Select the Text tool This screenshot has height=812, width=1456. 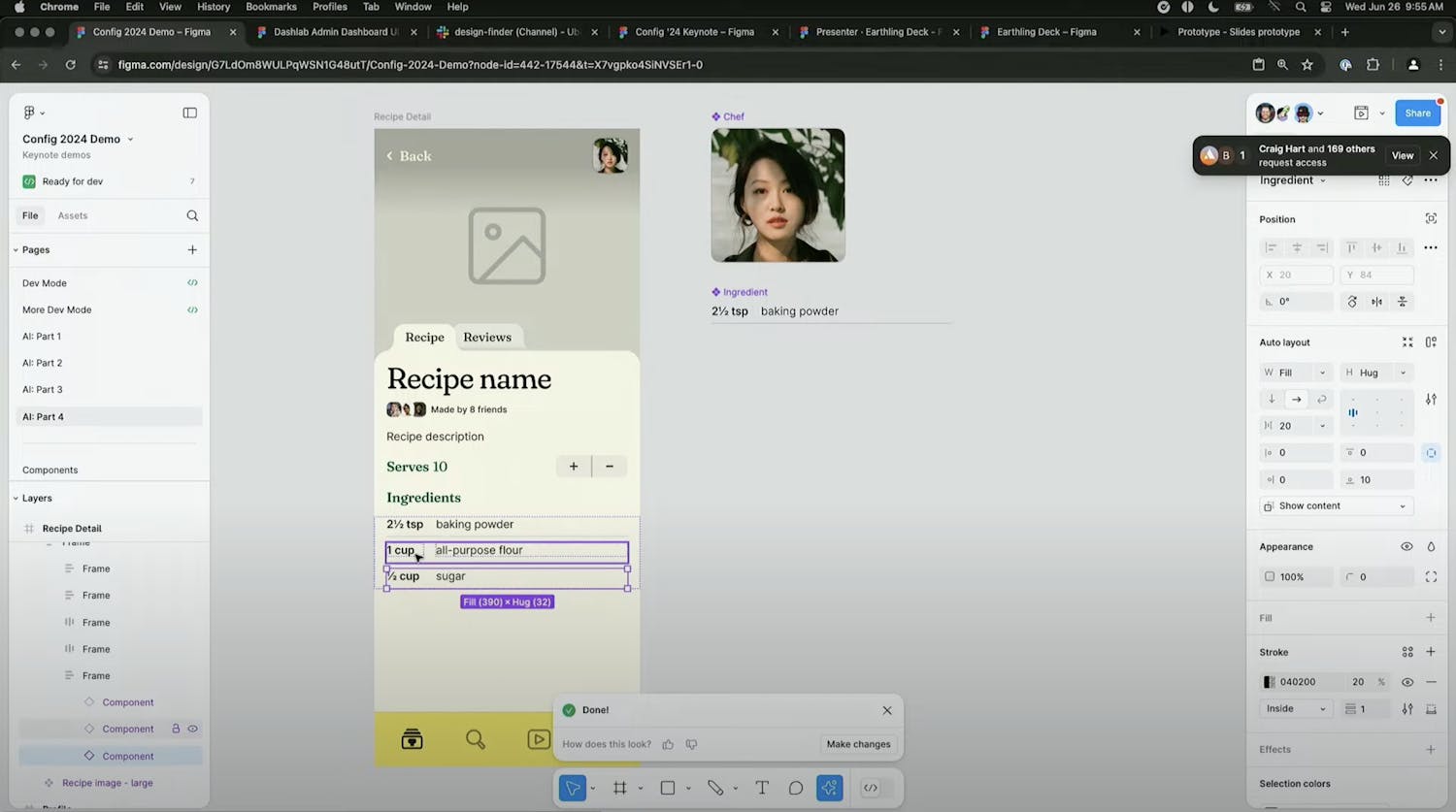click(762, 788)
